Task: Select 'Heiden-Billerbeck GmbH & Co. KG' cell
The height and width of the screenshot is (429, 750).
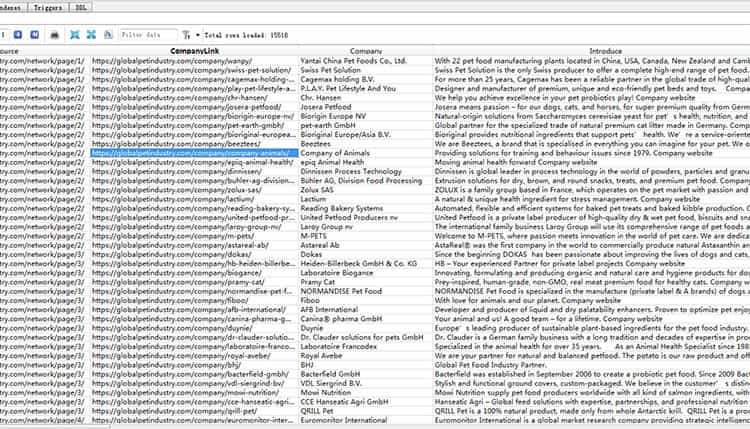Action: tap(366, 264)
